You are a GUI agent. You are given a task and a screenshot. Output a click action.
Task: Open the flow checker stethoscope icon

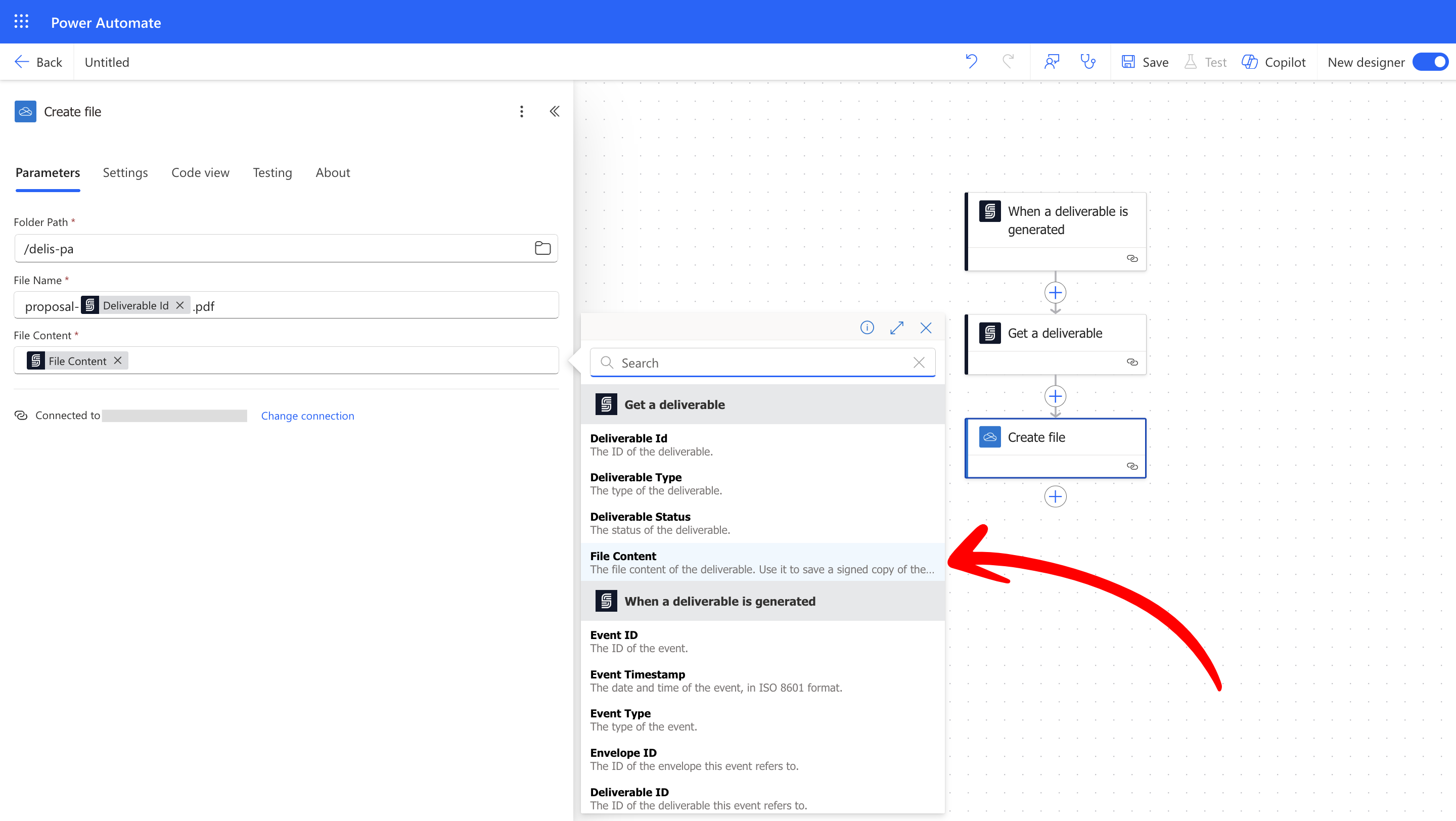click(1088, 62)
